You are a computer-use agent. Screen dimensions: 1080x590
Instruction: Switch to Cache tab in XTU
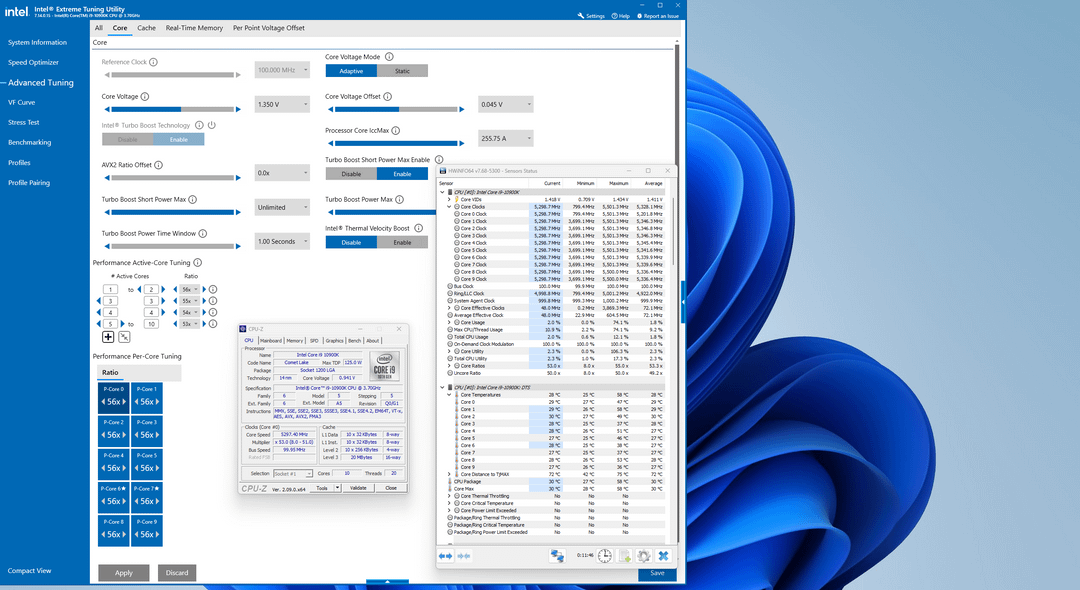click(x=146, y=28)
